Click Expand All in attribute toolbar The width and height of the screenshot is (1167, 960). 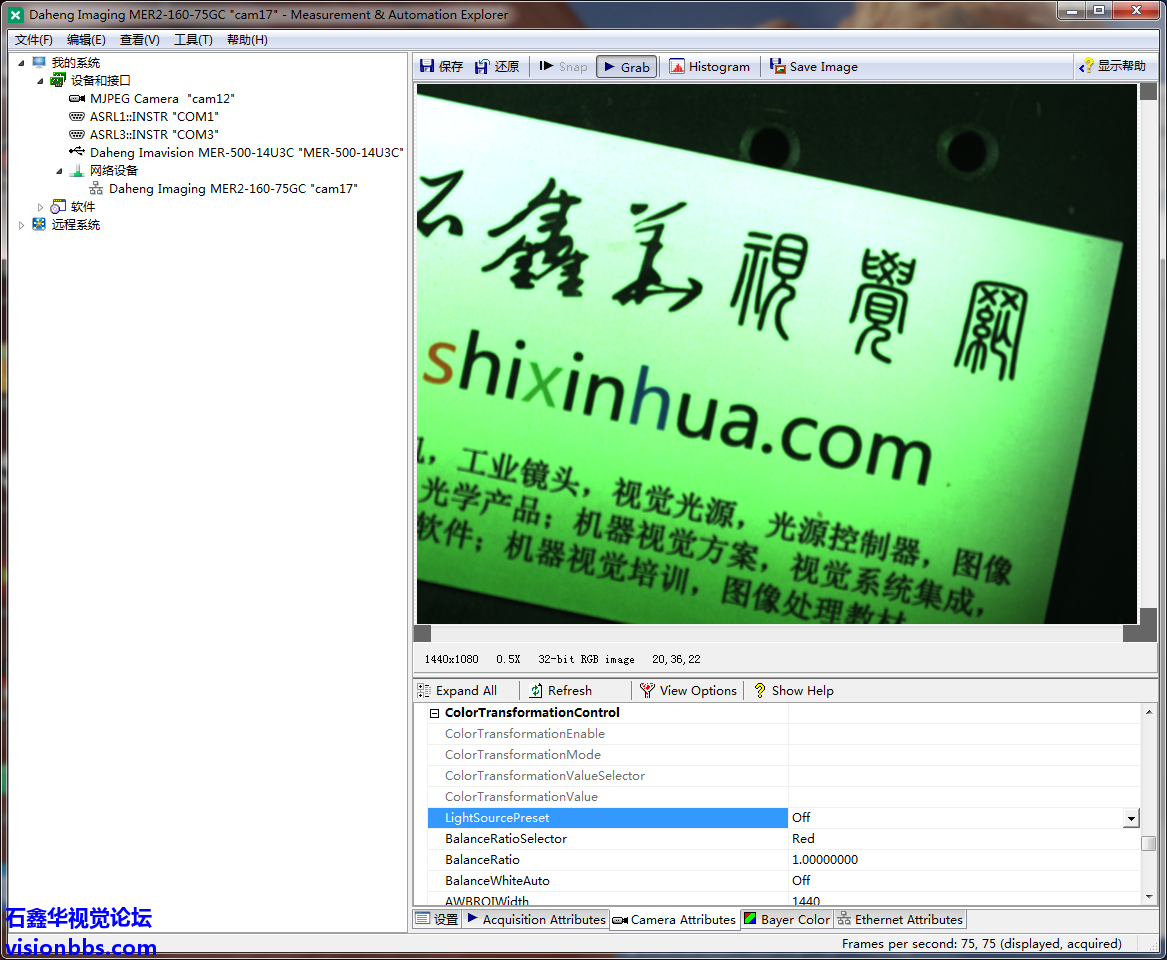click(x=425, y=691)
